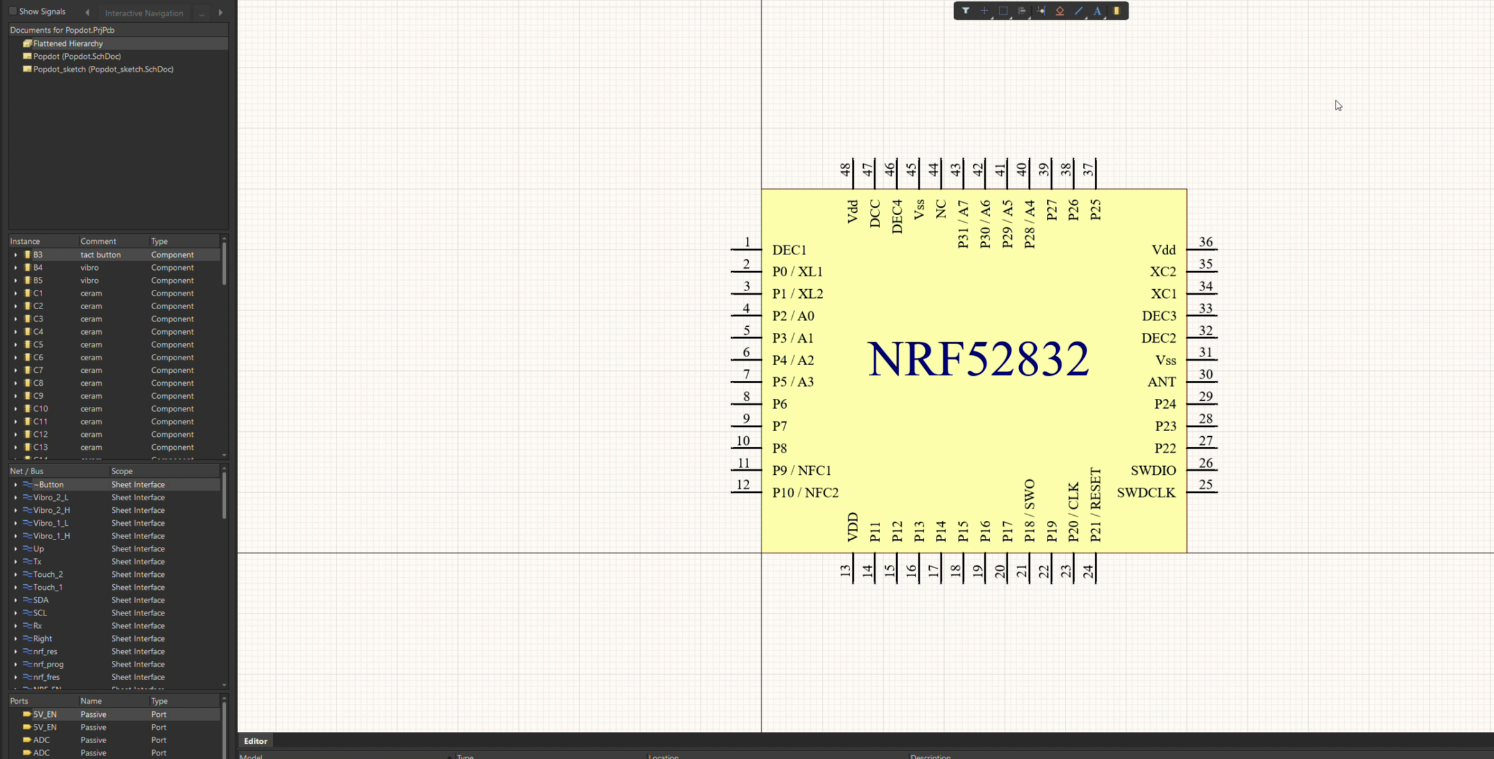This screenshot has height=759, width=1494.
Task: Expand the Vibro_2_L net row
Action: point(15,497)
